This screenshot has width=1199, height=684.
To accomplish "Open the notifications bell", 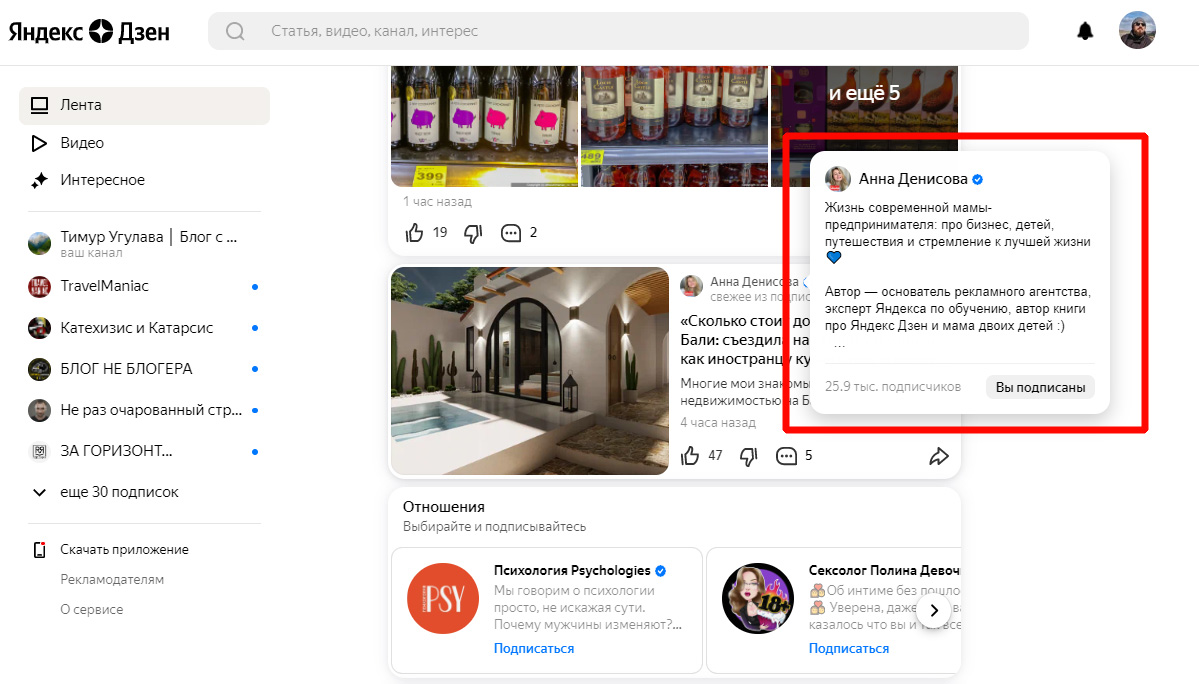I will (1085, 31).
